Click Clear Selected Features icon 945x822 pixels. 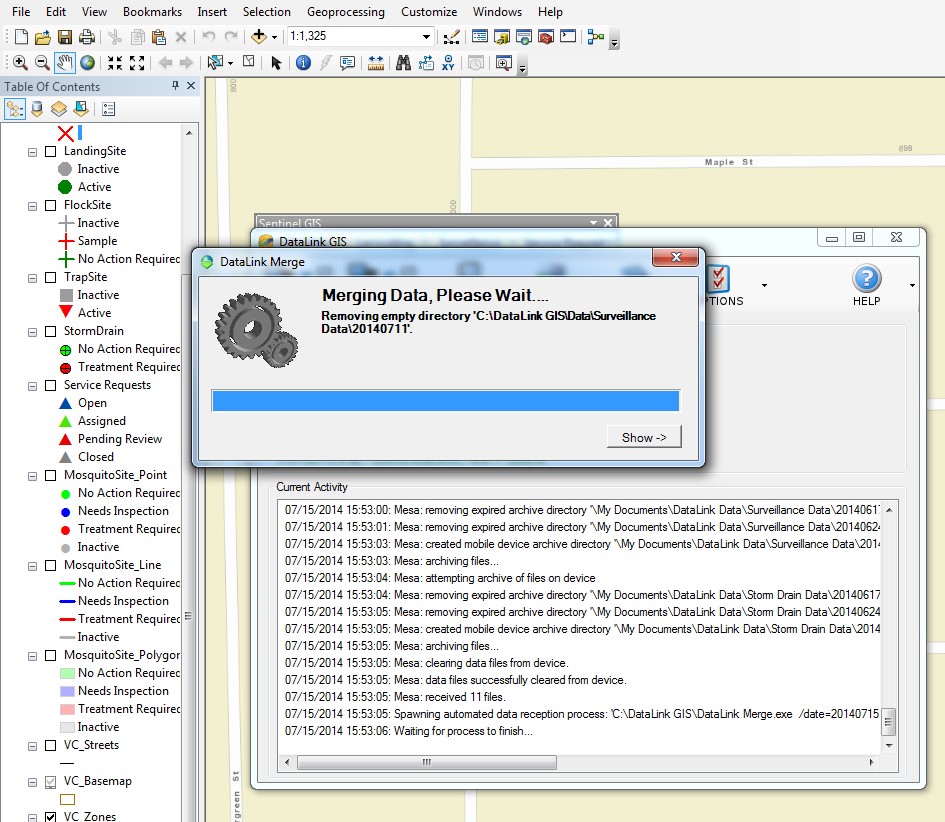tap(248, 61)
